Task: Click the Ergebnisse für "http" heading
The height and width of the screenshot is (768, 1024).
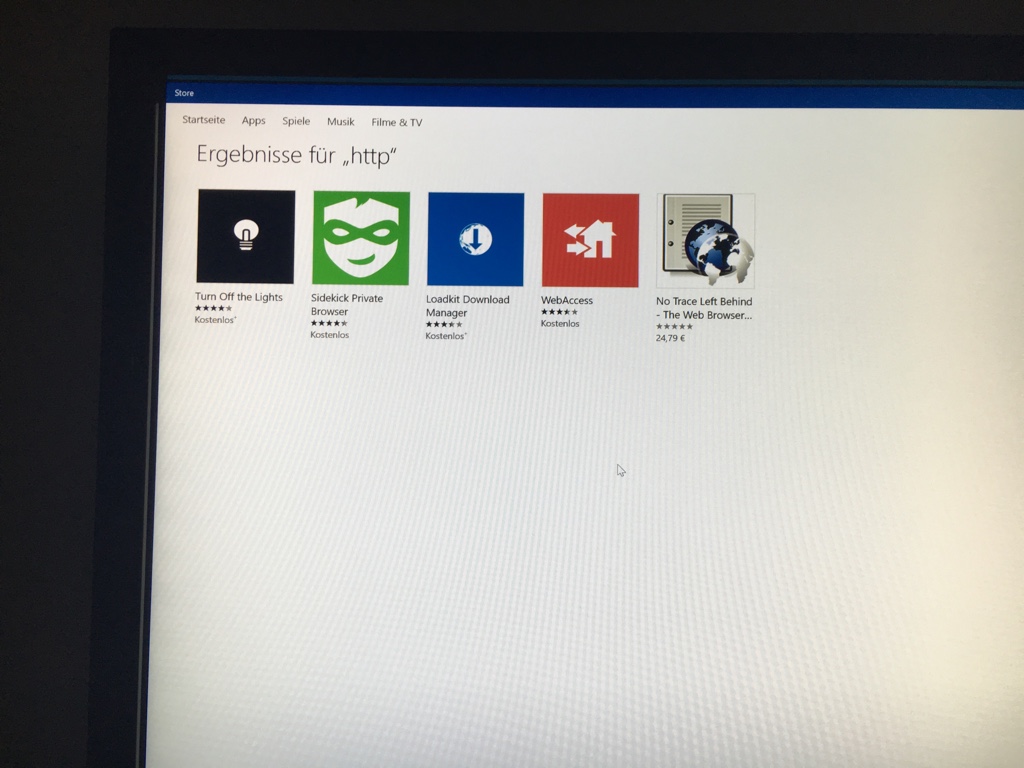Action: click(x=296, y=155)
